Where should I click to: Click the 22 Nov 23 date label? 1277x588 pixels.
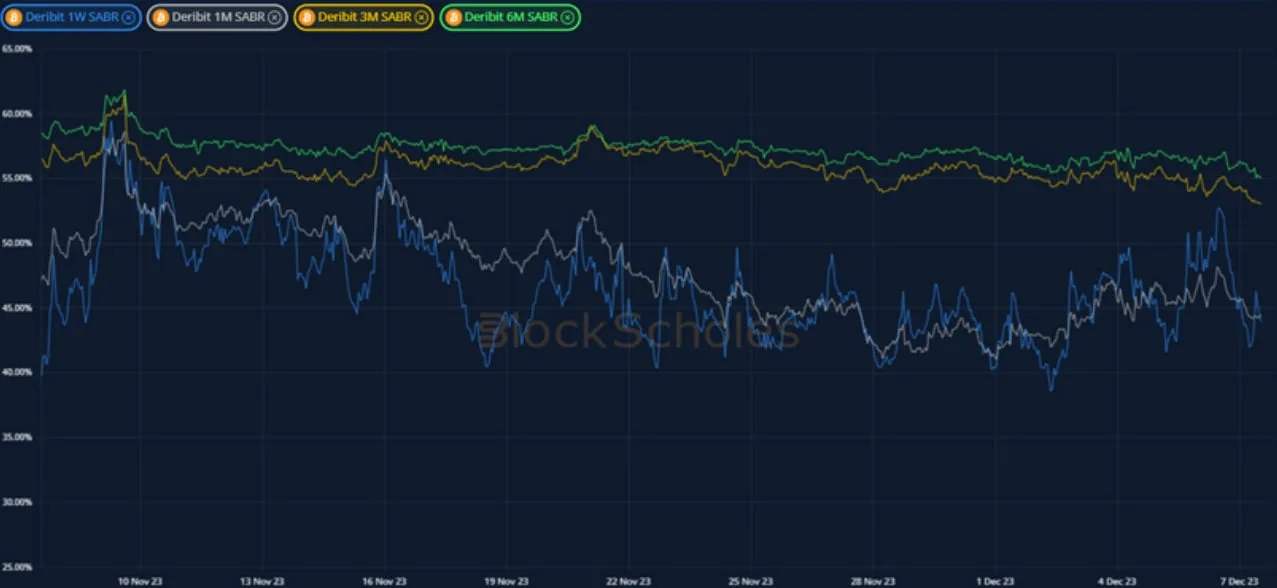(x=628, y=581)
